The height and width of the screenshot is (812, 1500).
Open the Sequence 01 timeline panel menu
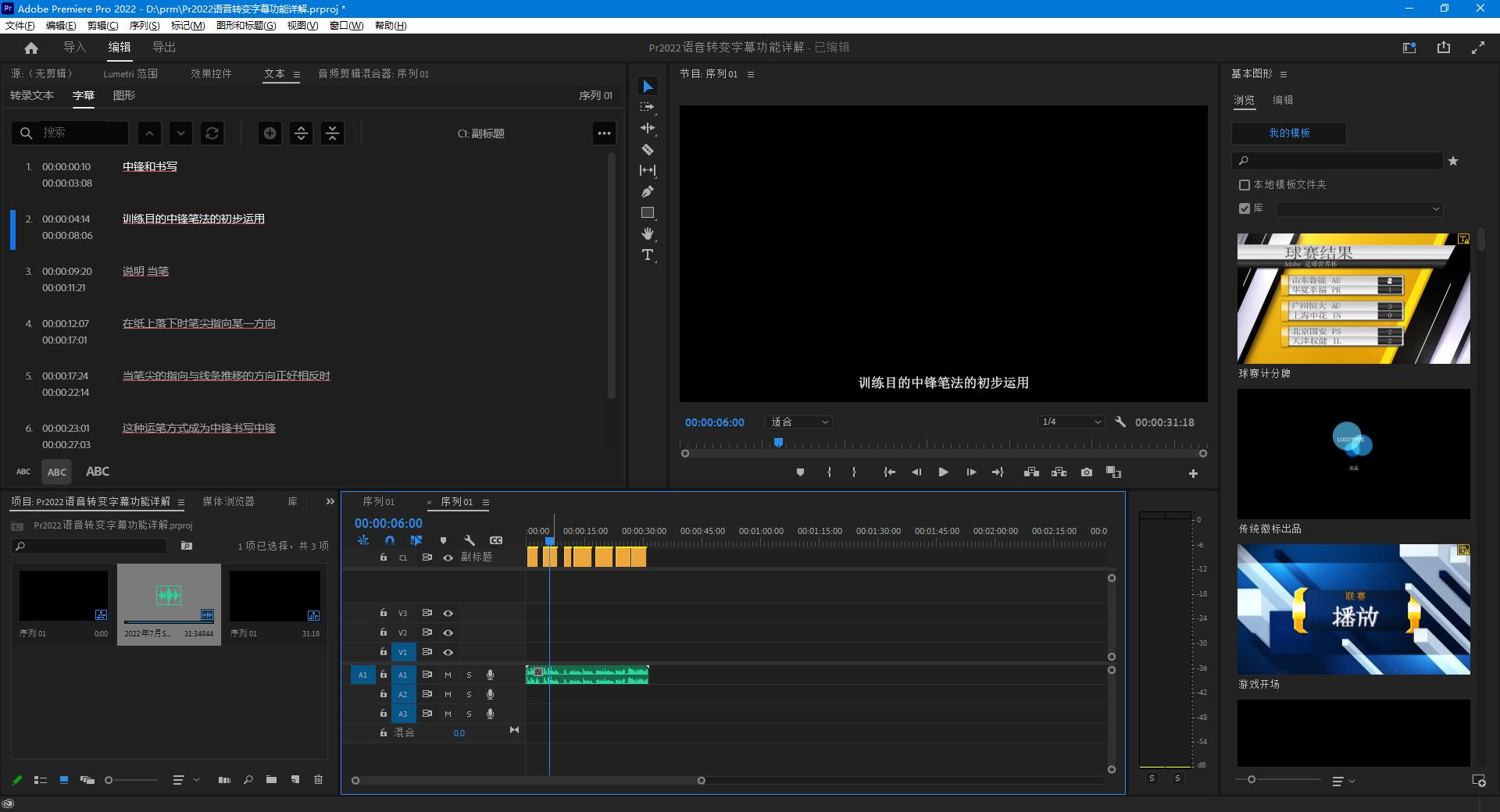coord(485,502)
